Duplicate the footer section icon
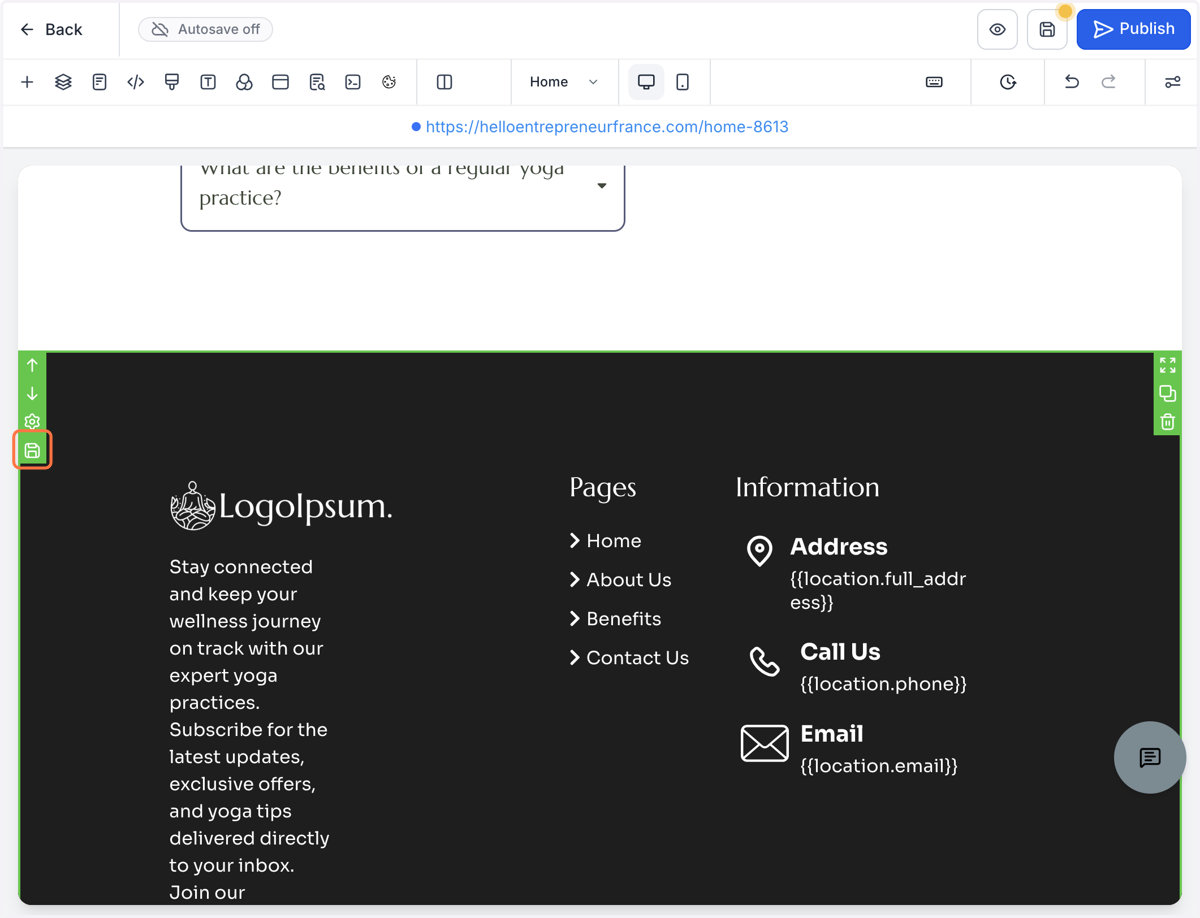1200x918 pixels. tap(1167, 393)
